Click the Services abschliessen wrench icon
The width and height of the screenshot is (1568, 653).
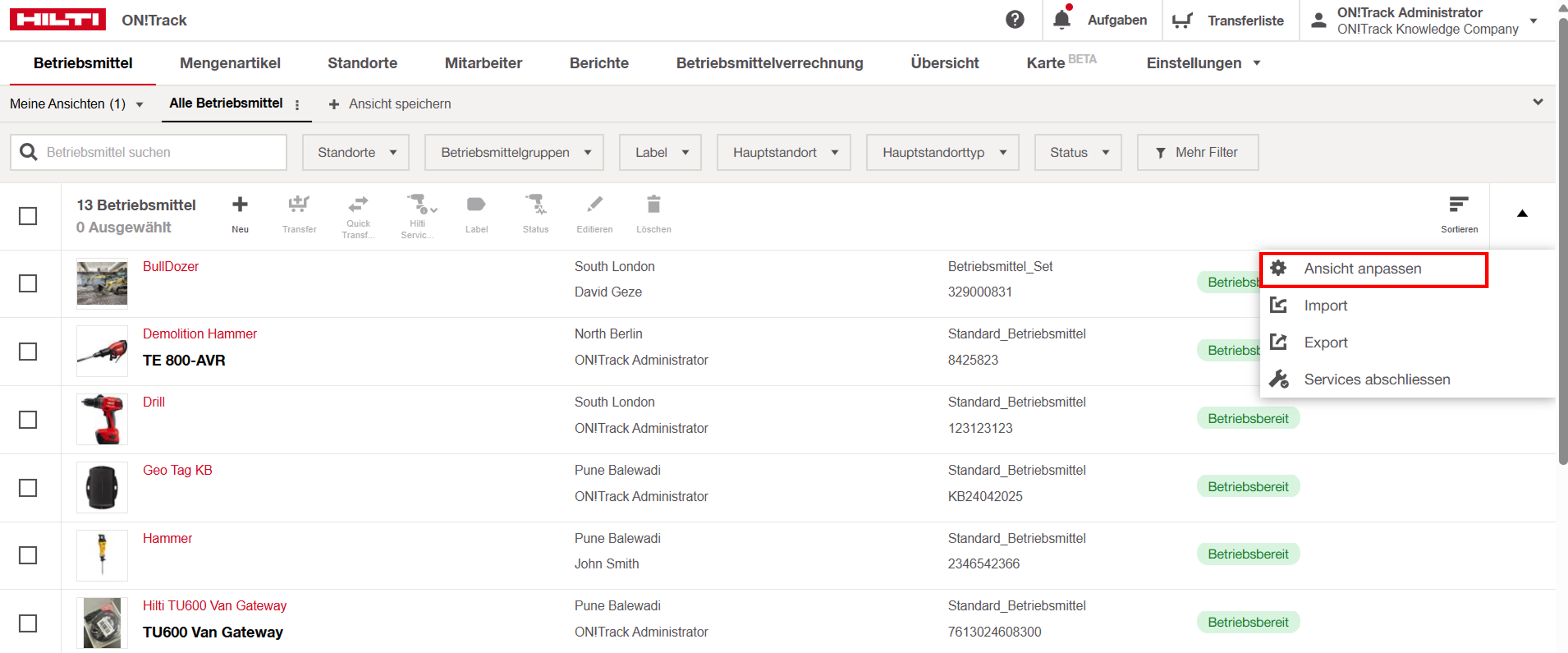(x=1278, y=379)
